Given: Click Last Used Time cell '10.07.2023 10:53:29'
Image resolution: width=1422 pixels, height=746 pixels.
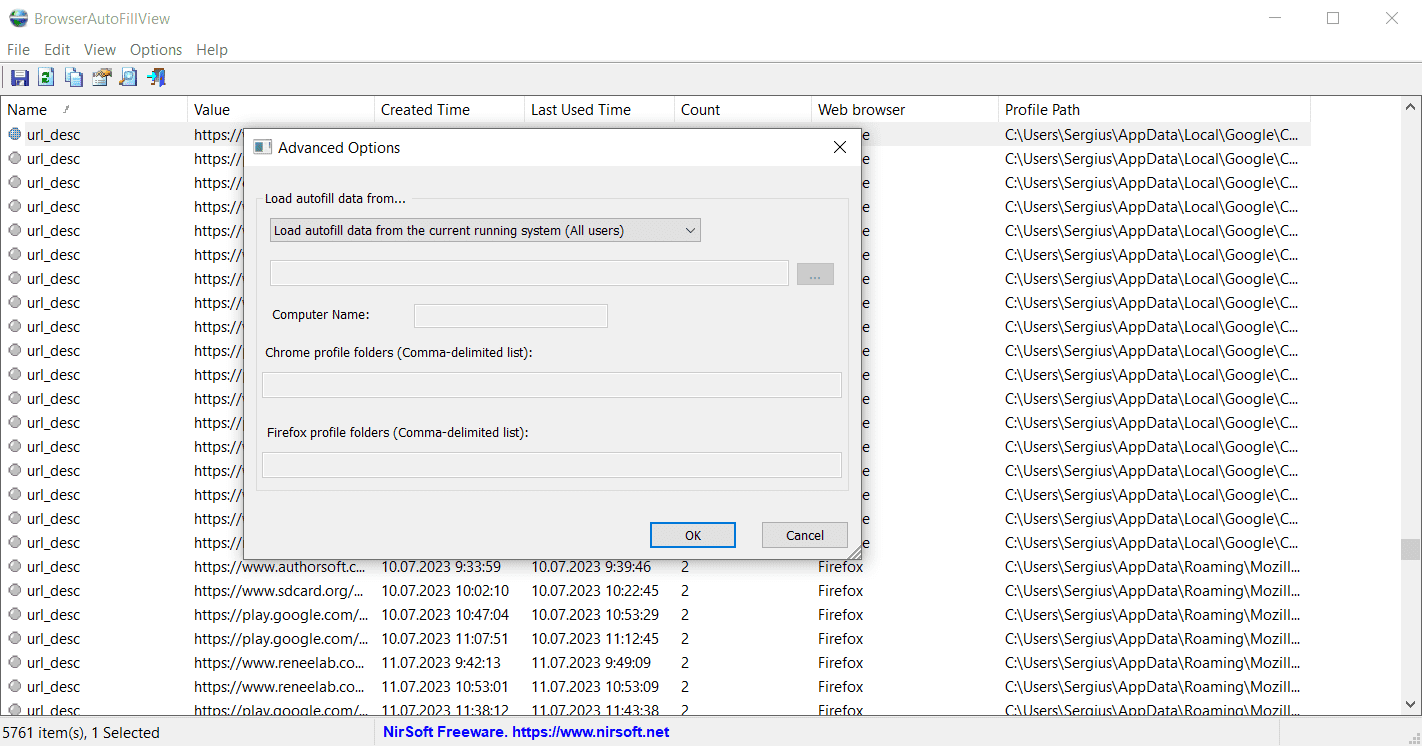Looking at the screenshot, I should point(595,614).
